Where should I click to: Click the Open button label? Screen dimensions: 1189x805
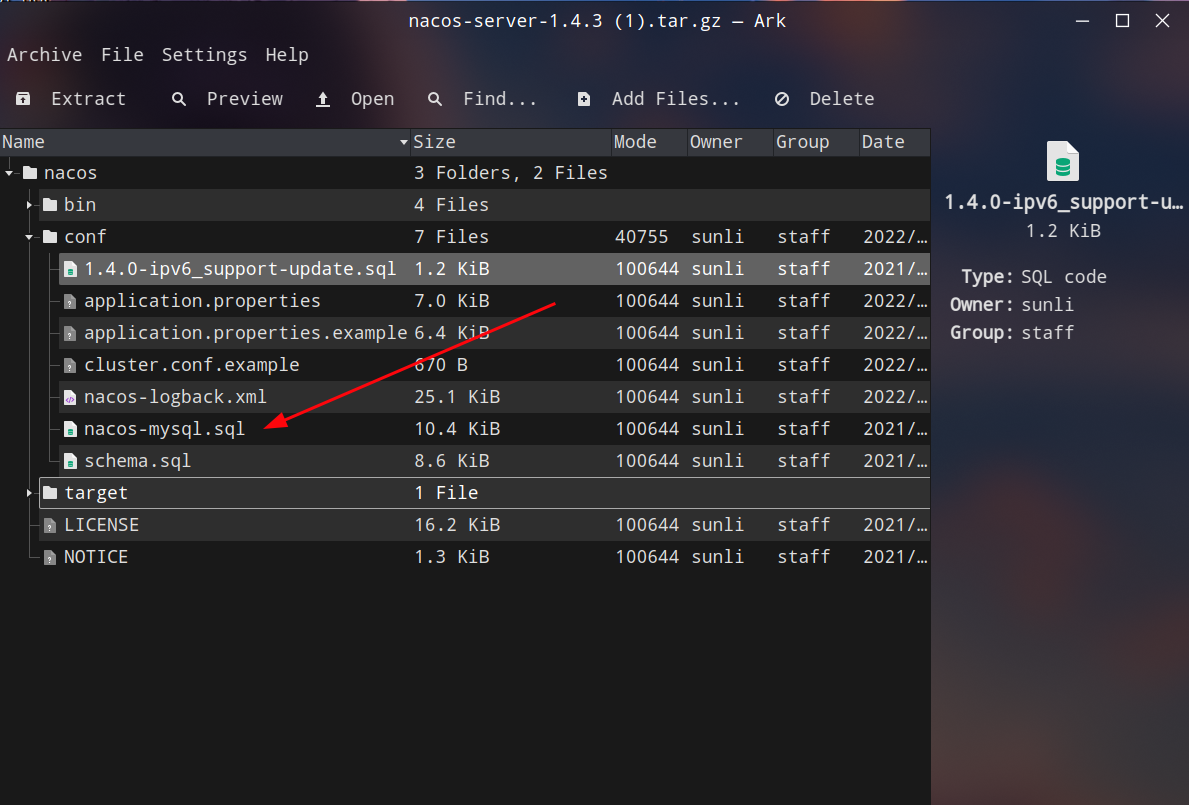pyautogui.click(x=372, y=99)
